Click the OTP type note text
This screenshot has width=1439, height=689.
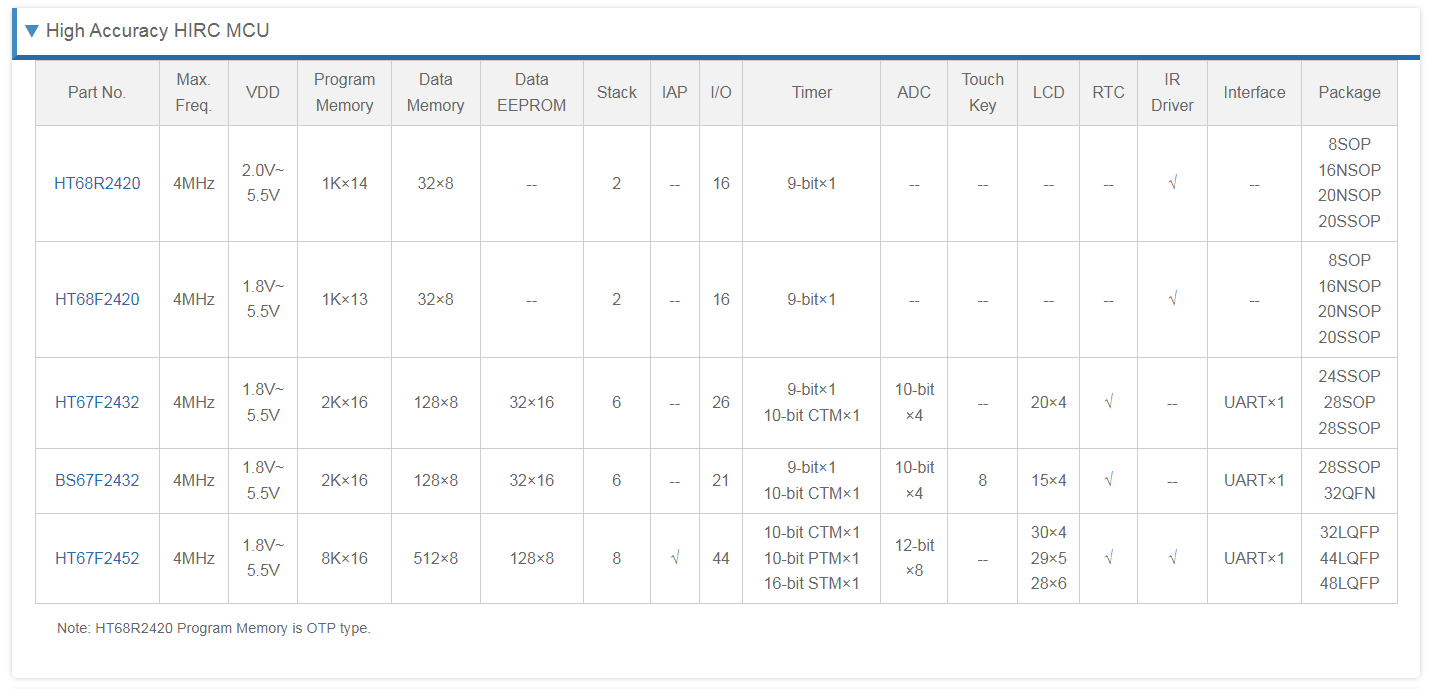[x=214, y=629]
